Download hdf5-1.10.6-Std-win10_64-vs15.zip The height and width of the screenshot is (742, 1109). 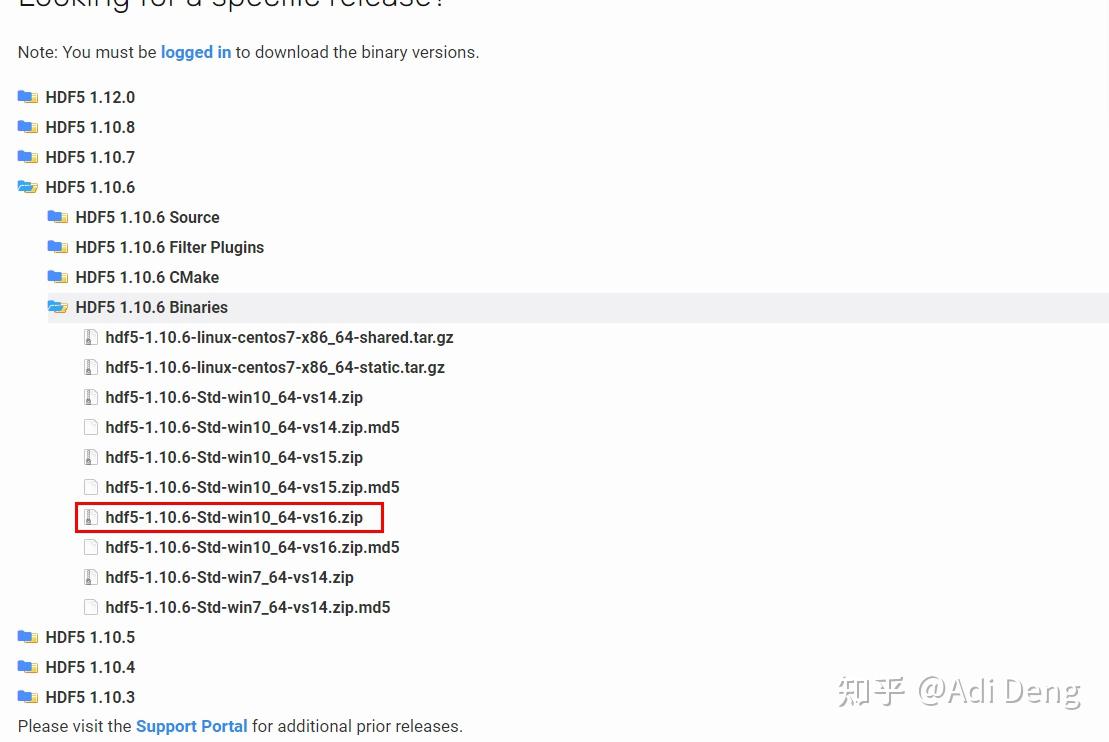(234, 457)
